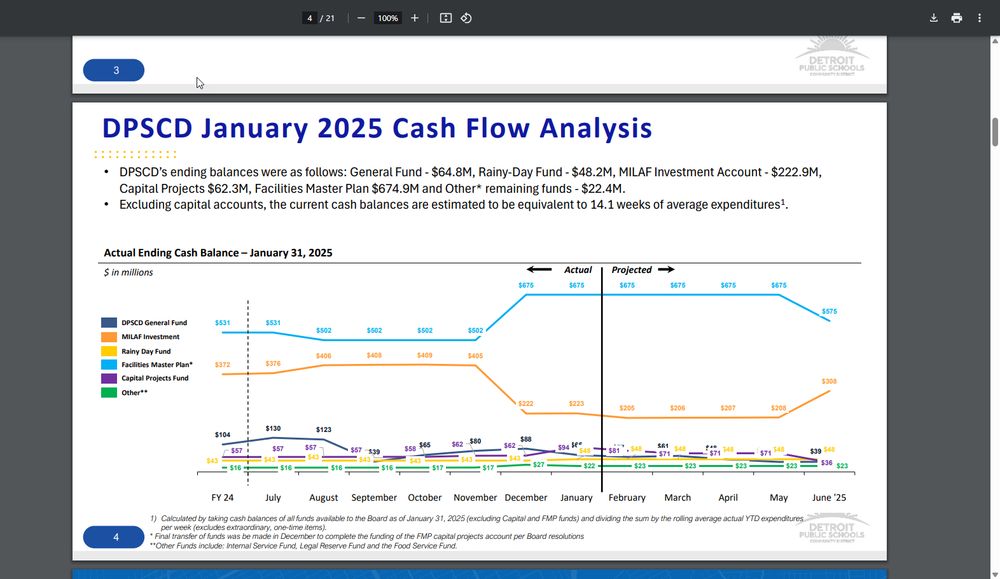The height and width of the screenshot is (579, 1000).
Task: Click the 'Actual' chart label
Action: [x=578, y=270]
